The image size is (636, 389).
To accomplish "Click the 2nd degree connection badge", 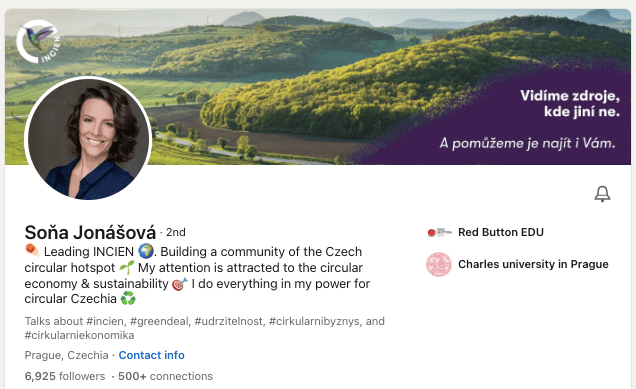I will click(x=176, y=232).
